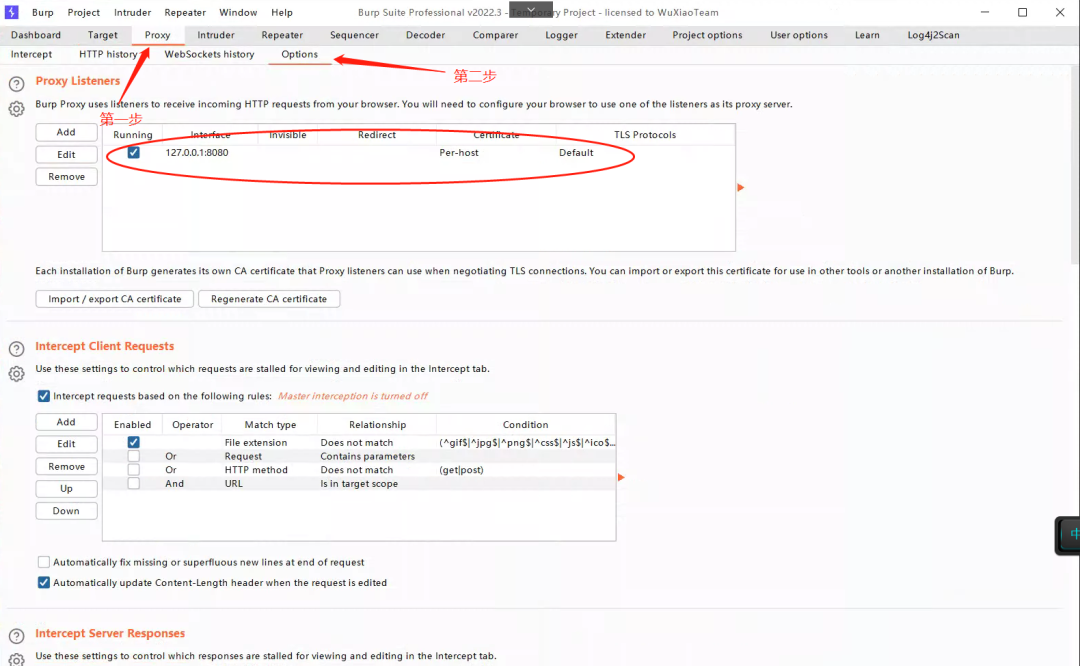The height and width of the screenshot is (666, 1080).
Task: Open Intercept Server Responses help icon
Action: pos(17,636)
